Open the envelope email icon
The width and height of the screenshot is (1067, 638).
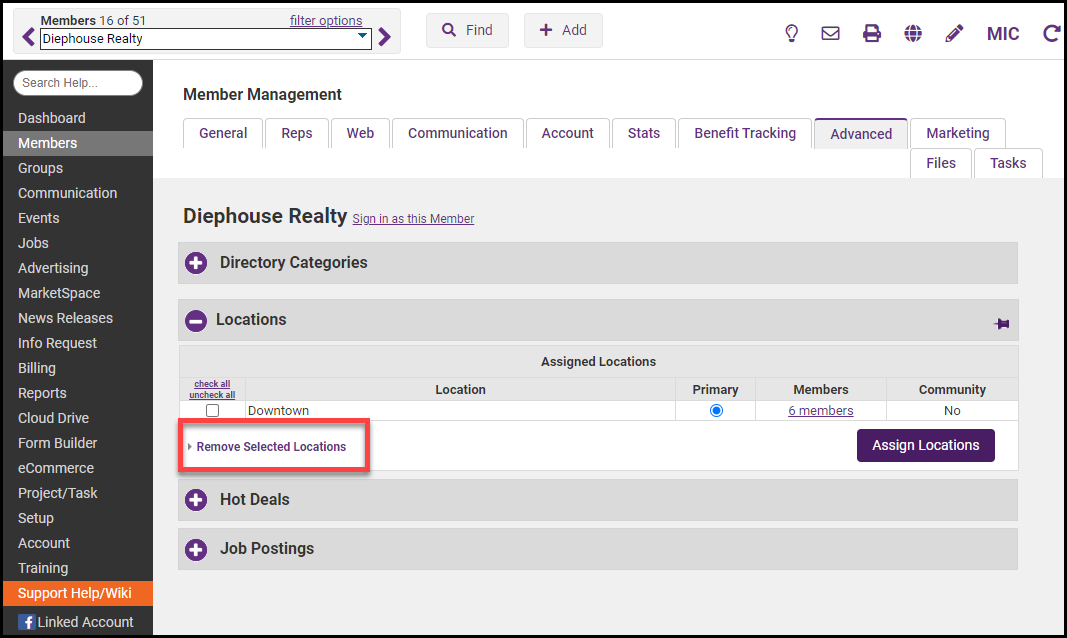[830, 33]
